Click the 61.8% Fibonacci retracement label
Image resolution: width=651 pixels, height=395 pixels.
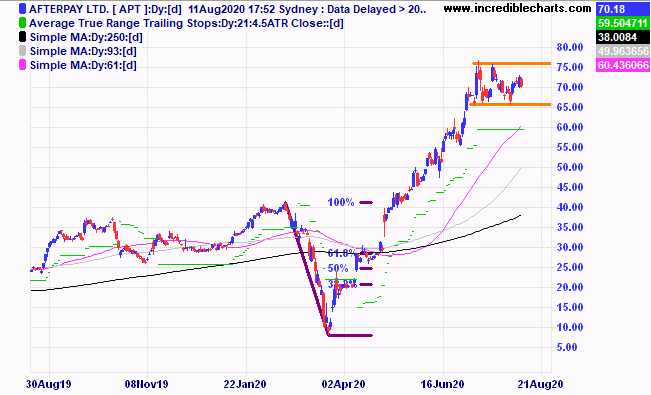click(342, 253)
